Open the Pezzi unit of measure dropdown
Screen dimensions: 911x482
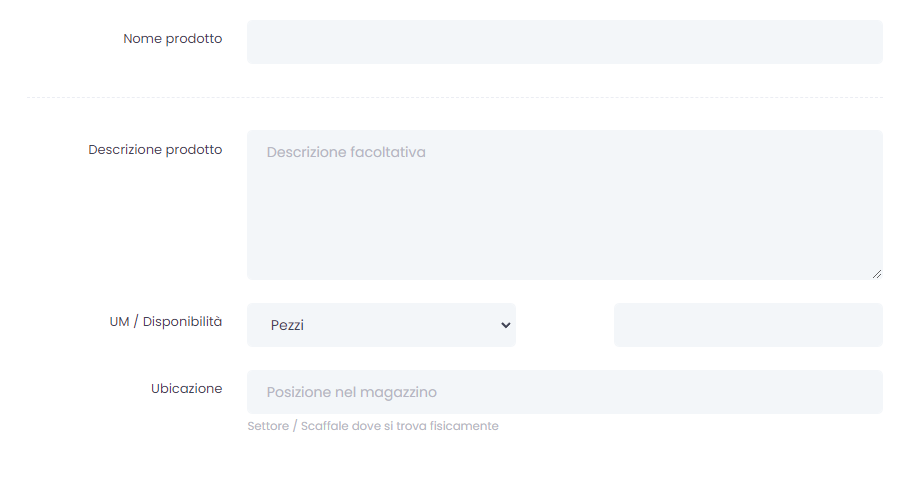[x=381, y=325]
